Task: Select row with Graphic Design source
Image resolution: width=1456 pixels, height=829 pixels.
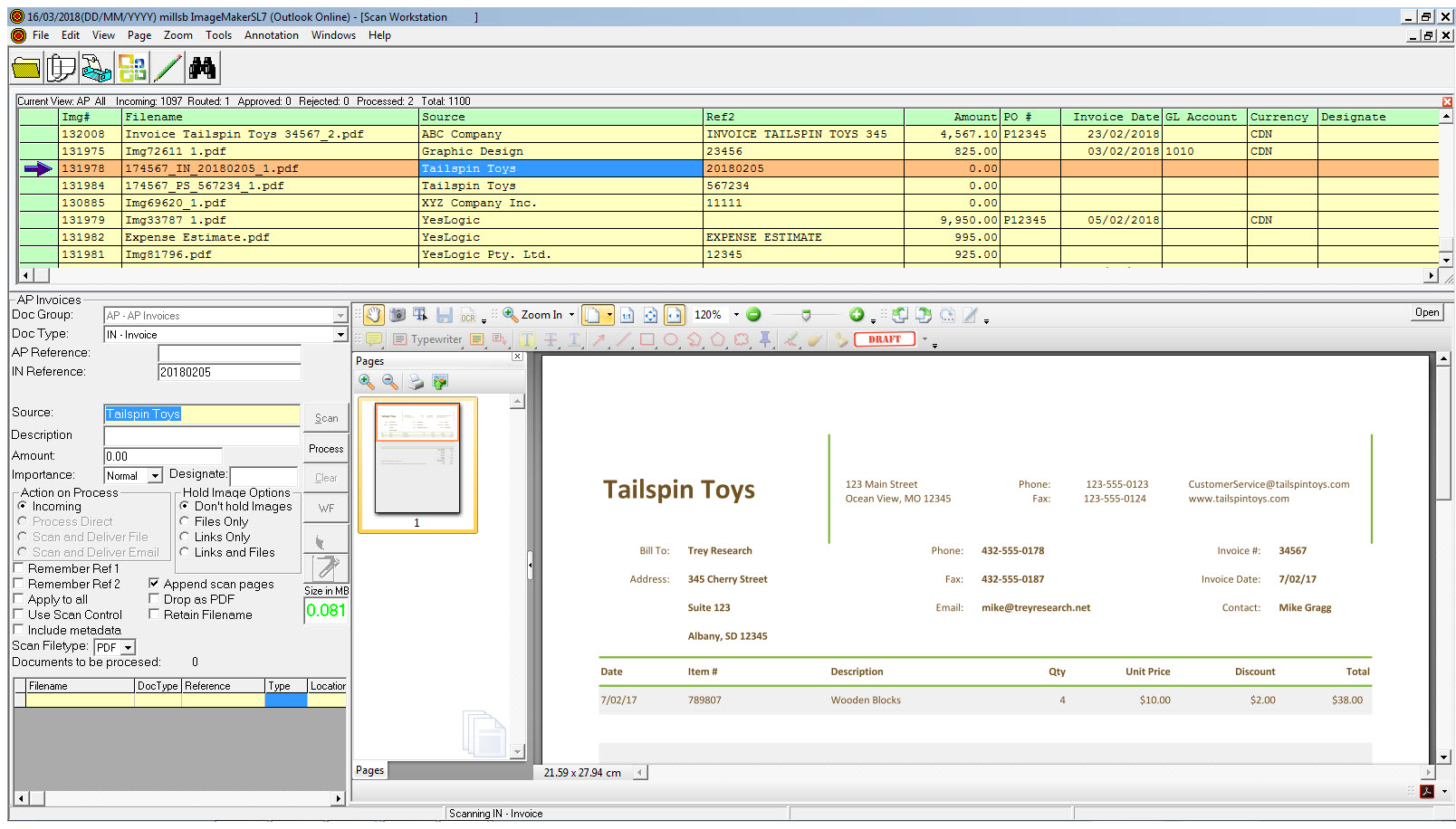Action: click(x=728, y=151)
